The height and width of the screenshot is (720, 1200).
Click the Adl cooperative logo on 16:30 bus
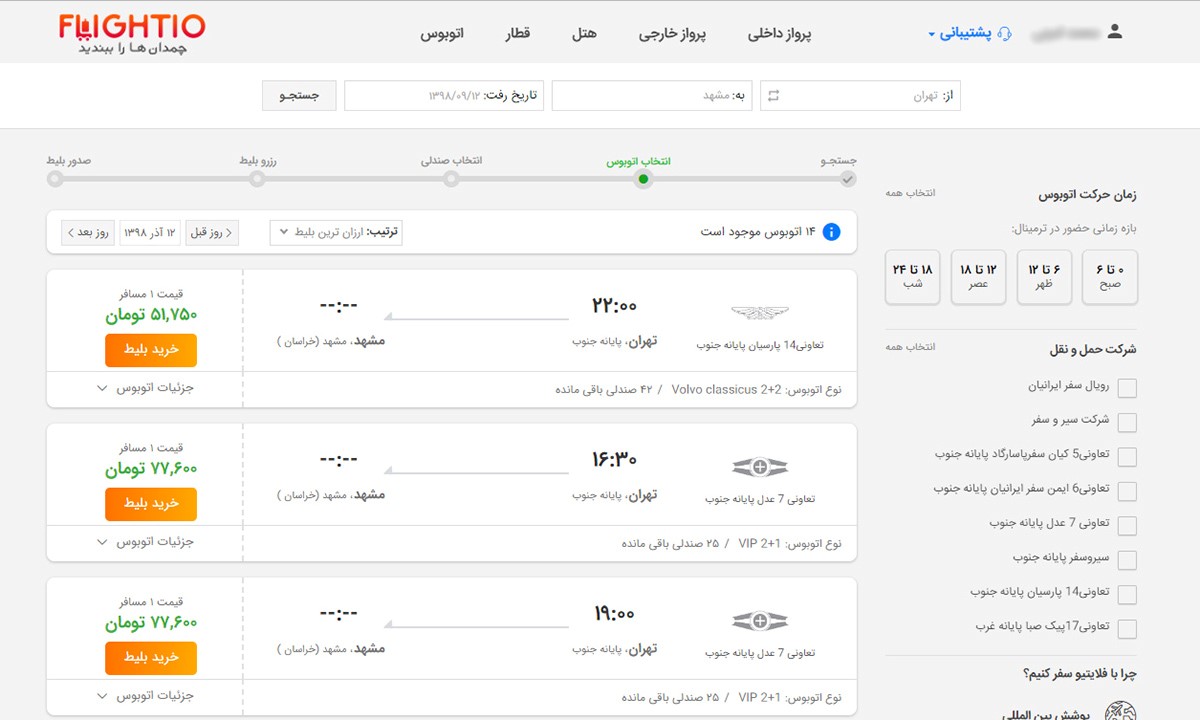(x=760, y=467)
